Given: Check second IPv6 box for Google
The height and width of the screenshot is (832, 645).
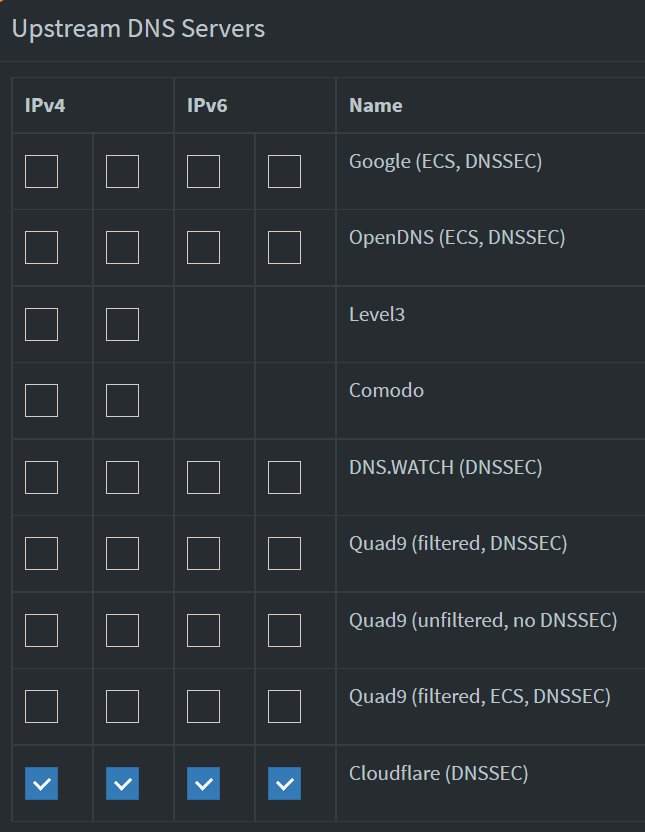Looking at the screenshot, I should 284,171.
